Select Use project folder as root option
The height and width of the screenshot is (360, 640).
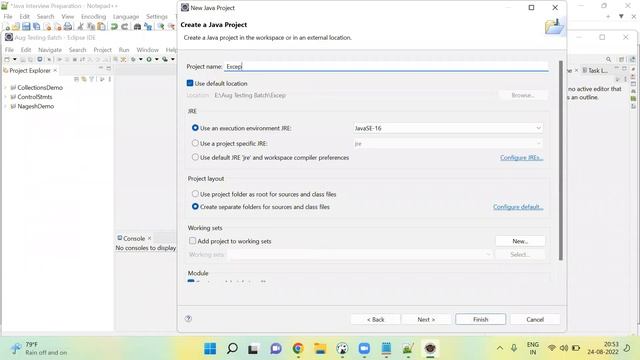point(195,194)
